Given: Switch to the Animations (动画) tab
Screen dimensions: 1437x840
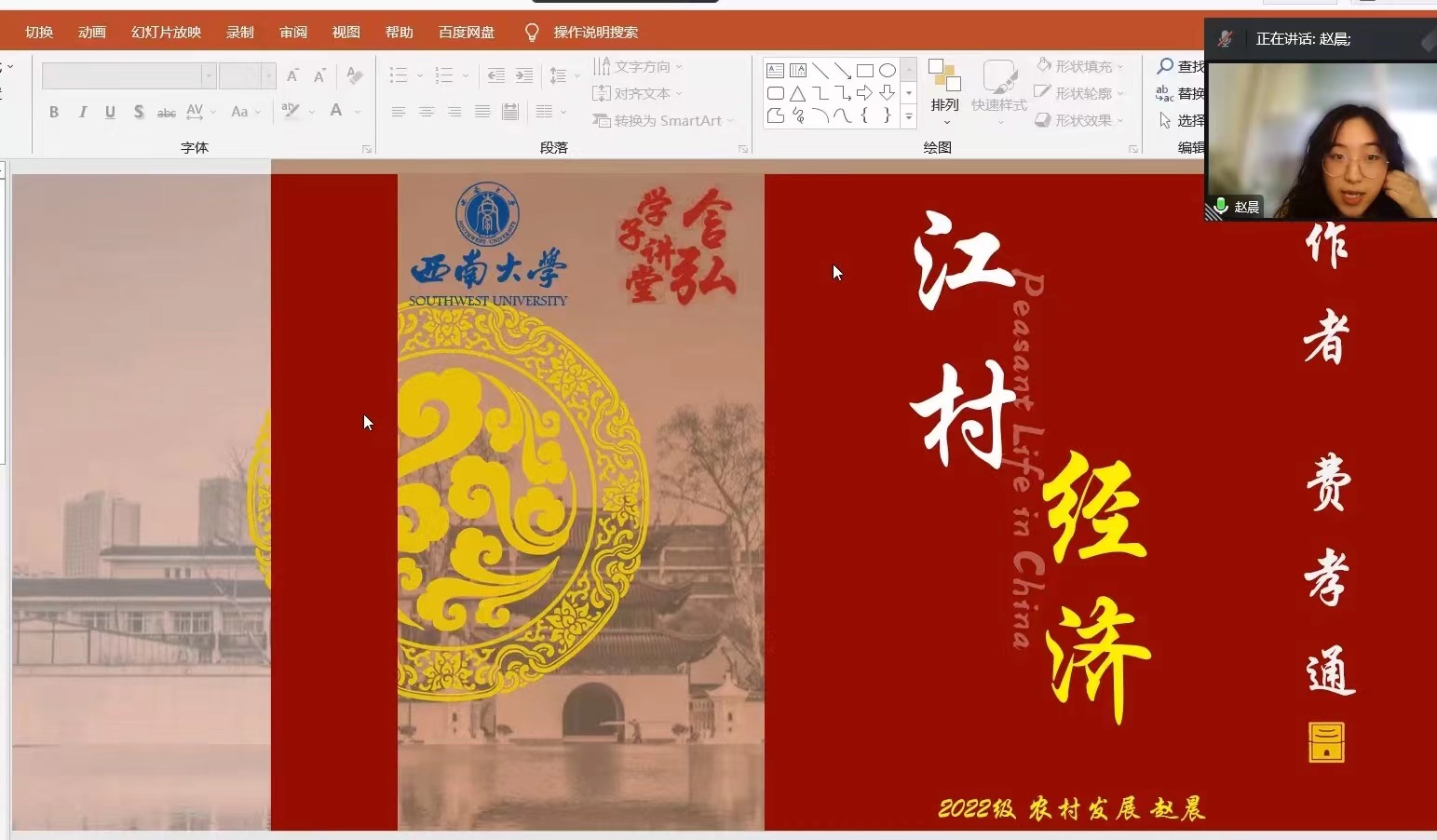Looking at the screenshot, I should [91, 33].
